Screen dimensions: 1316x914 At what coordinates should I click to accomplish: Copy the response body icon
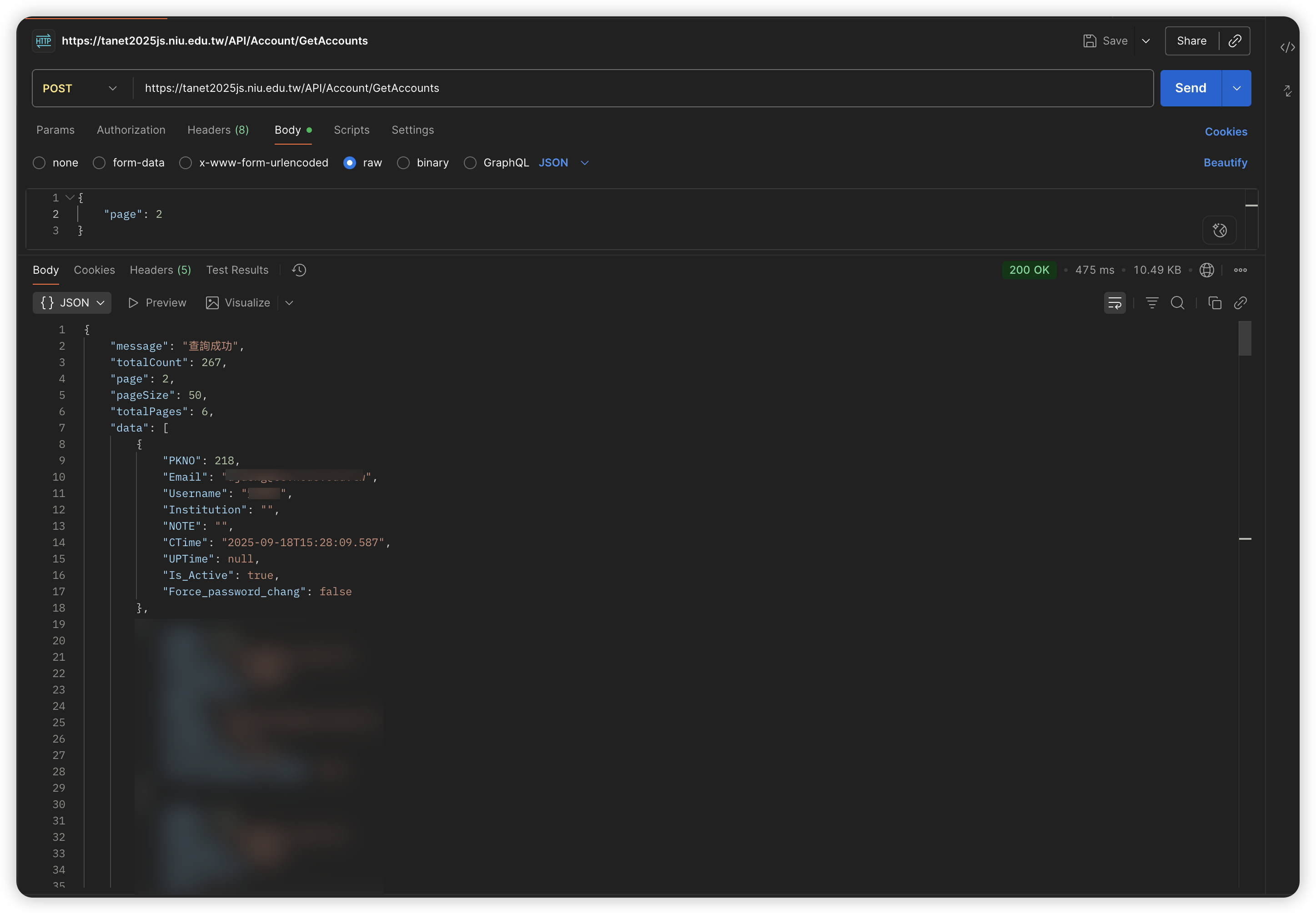[x=1215, y=303]
